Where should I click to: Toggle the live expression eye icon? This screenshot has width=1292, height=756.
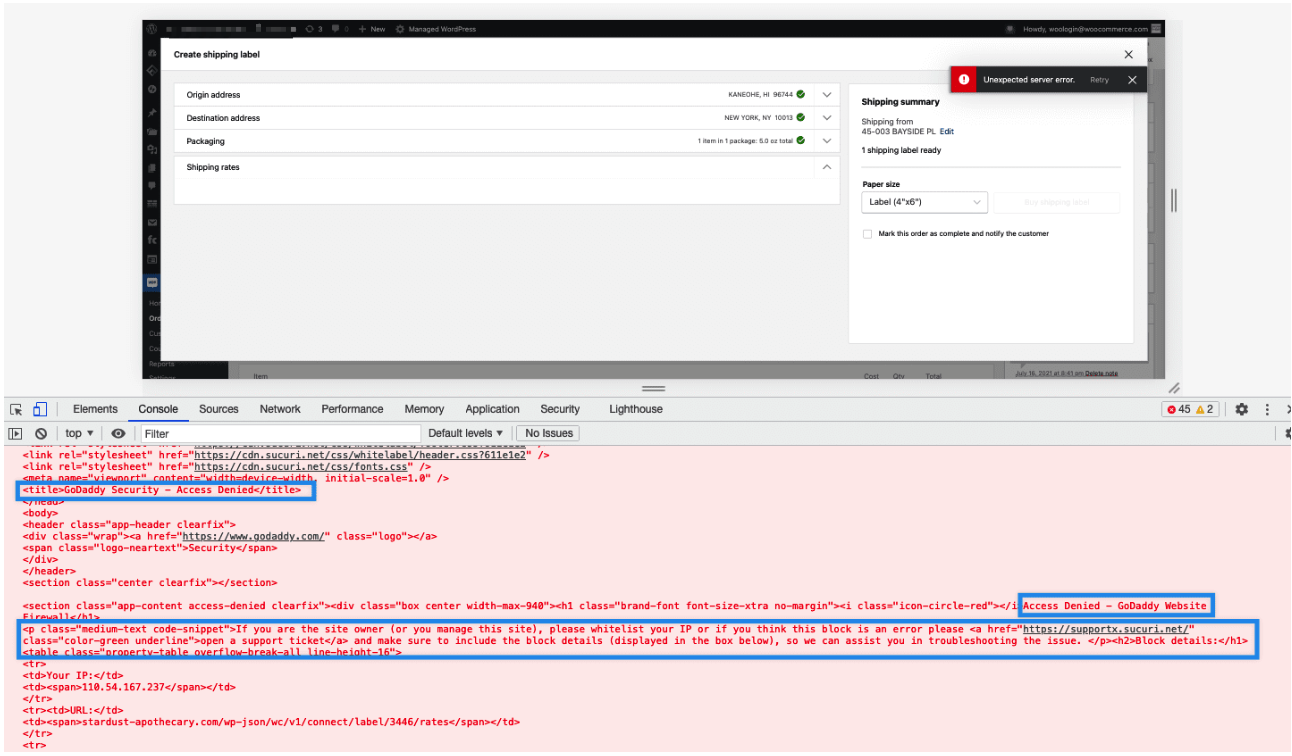tap(118, 432)
